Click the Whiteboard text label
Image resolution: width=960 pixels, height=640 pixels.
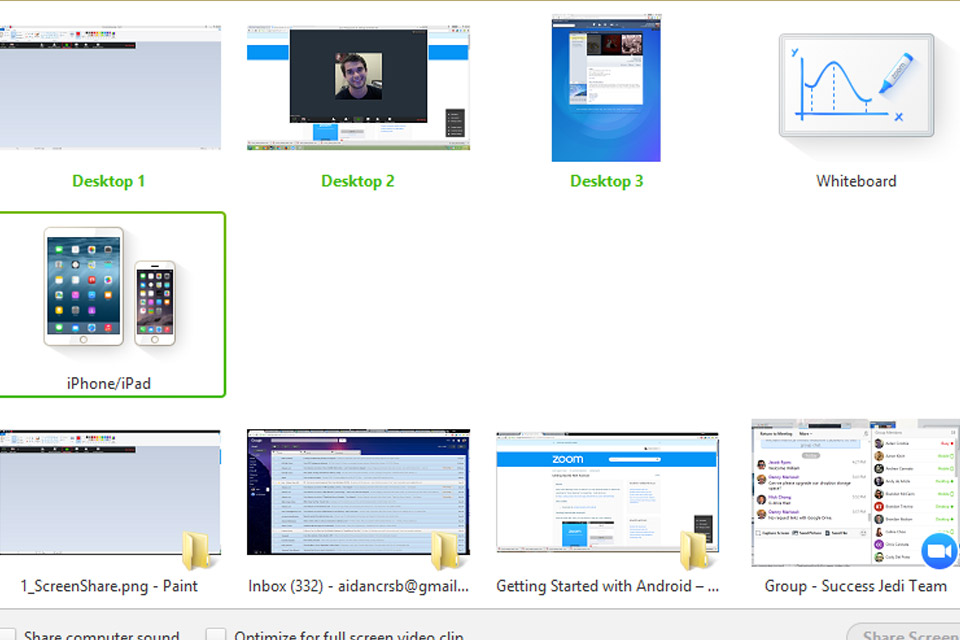pyautogui.click(x=856, y=181)
